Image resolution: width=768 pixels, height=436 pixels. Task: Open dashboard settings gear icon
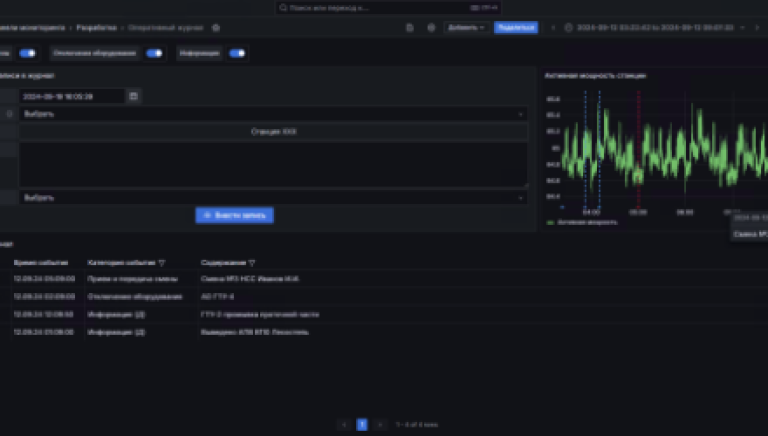point(430,28)
